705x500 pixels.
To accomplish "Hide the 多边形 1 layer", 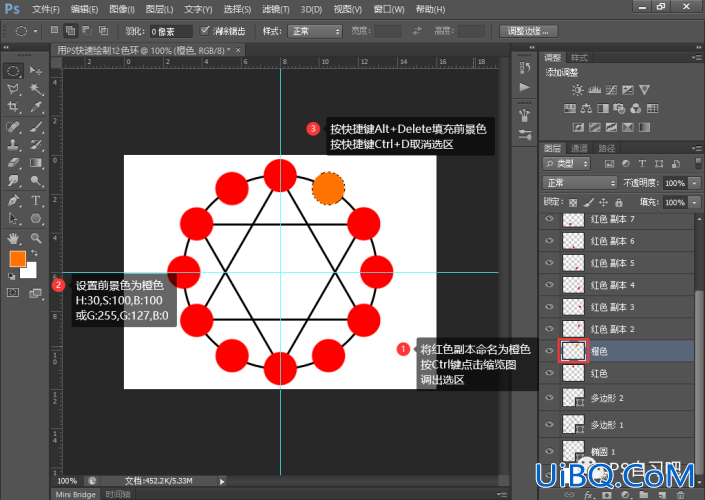I will click(x=549, y=424).
